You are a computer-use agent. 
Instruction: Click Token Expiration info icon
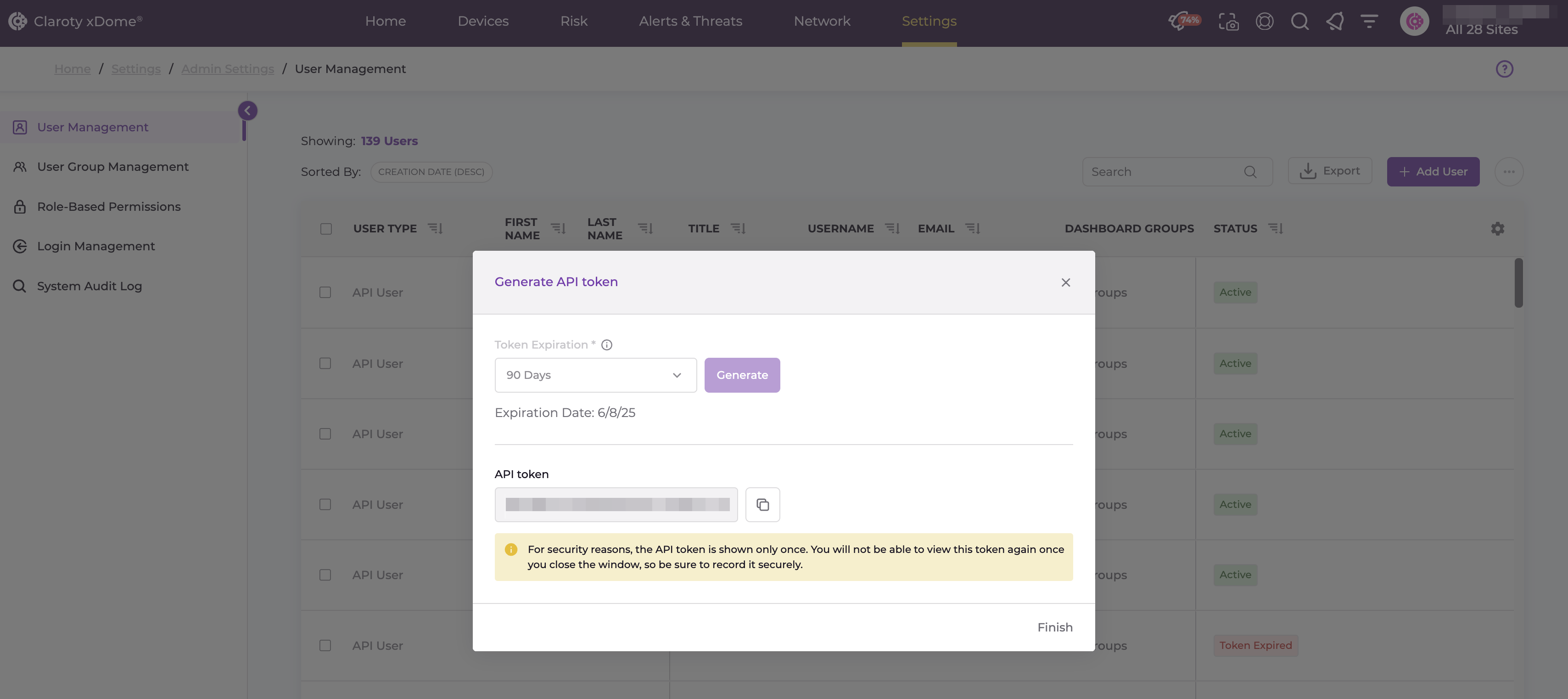coord(606,344)
